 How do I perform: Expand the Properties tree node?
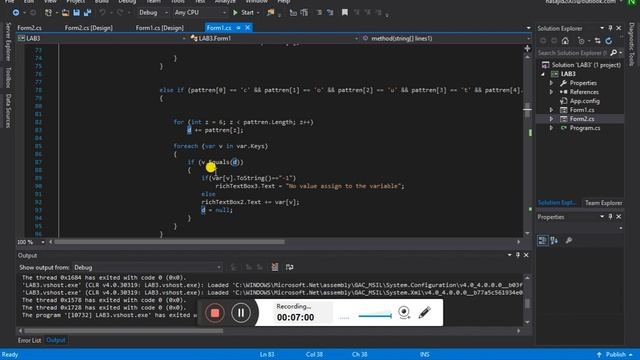552,83
